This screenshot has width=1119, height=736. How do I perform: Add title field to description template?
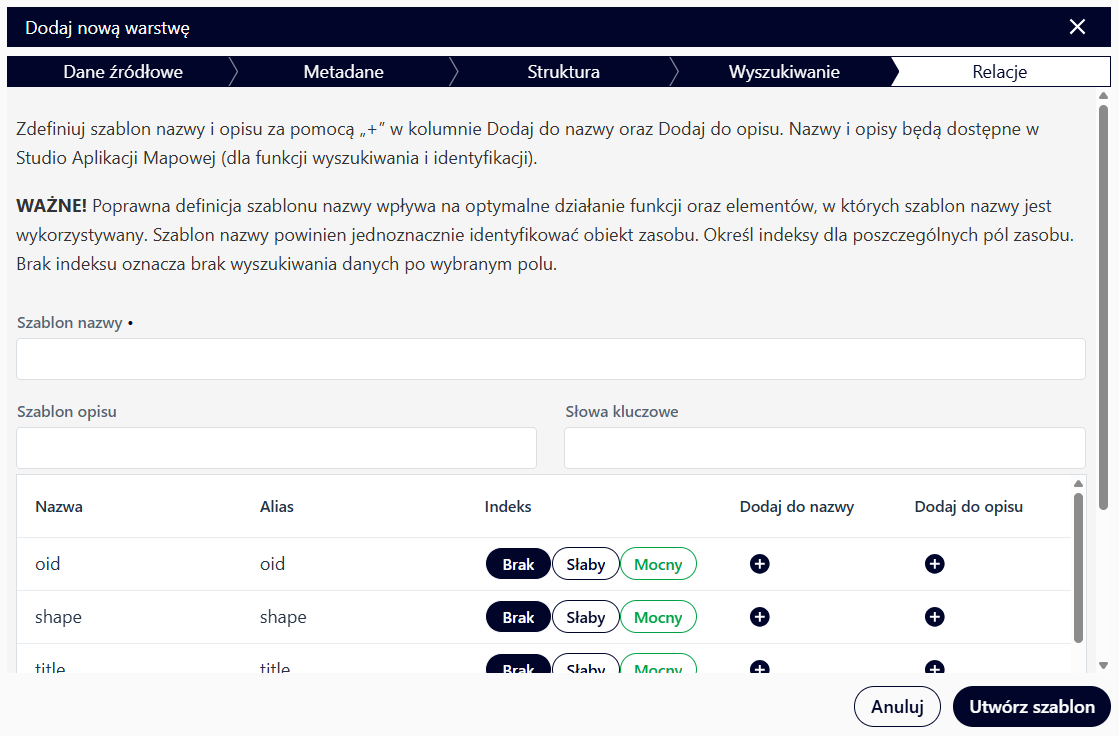tap(934, 667)
